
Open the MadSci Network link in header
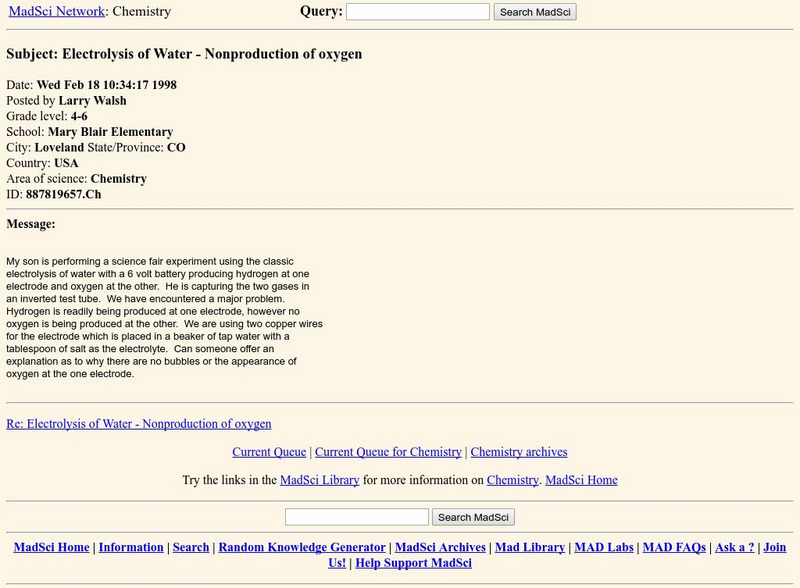[x=57, y=11]
